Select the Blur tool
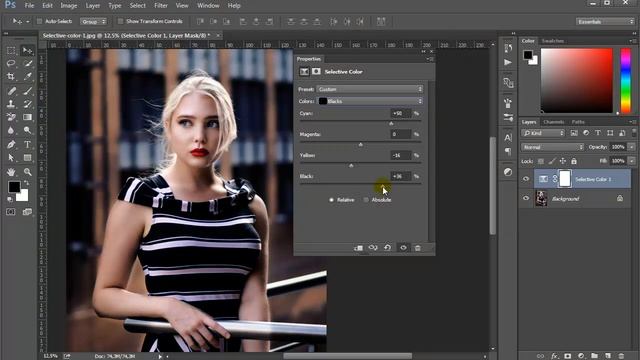The height and width of the screenshot is (360, 640). tap(11, 130)
